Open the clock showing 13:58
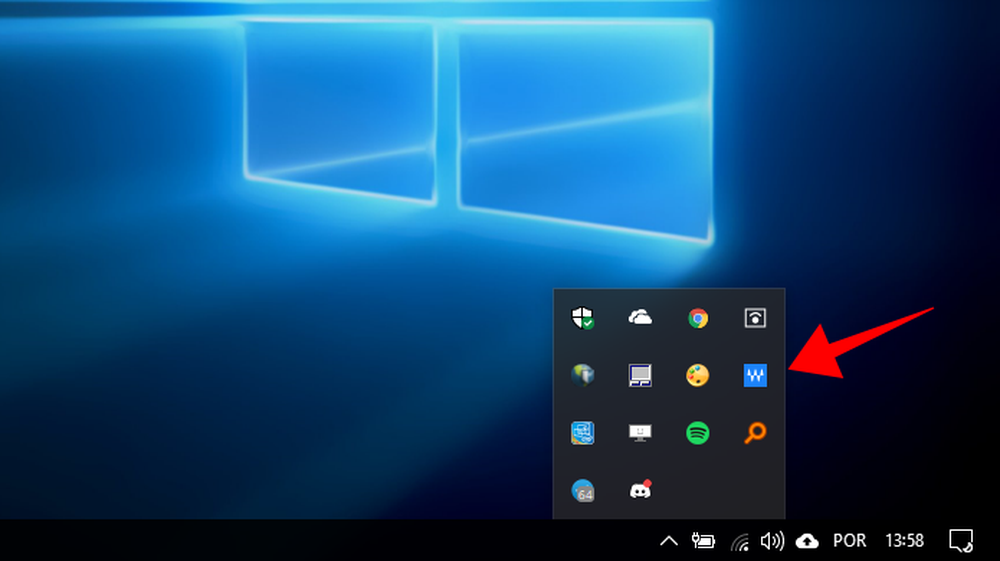 click(904, 541)
